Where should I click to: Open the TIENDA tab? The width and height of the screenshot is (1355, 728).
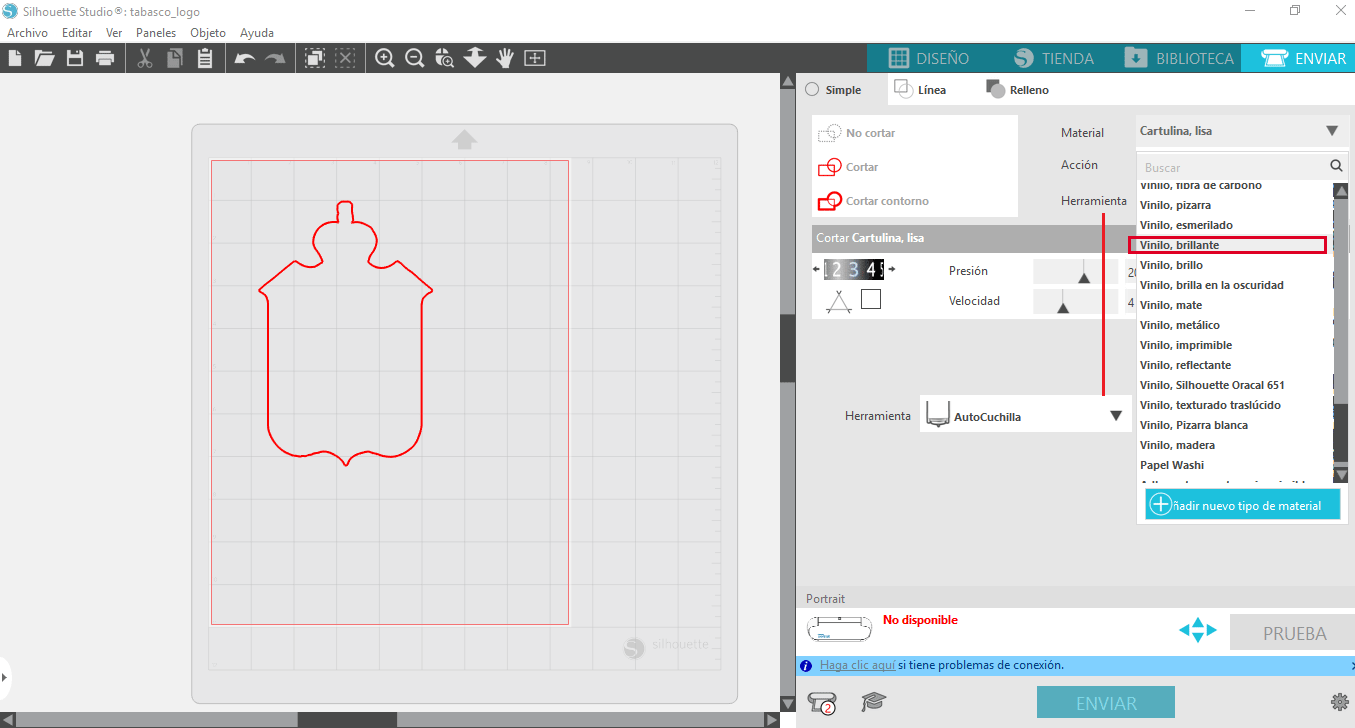pos(1053,58)
